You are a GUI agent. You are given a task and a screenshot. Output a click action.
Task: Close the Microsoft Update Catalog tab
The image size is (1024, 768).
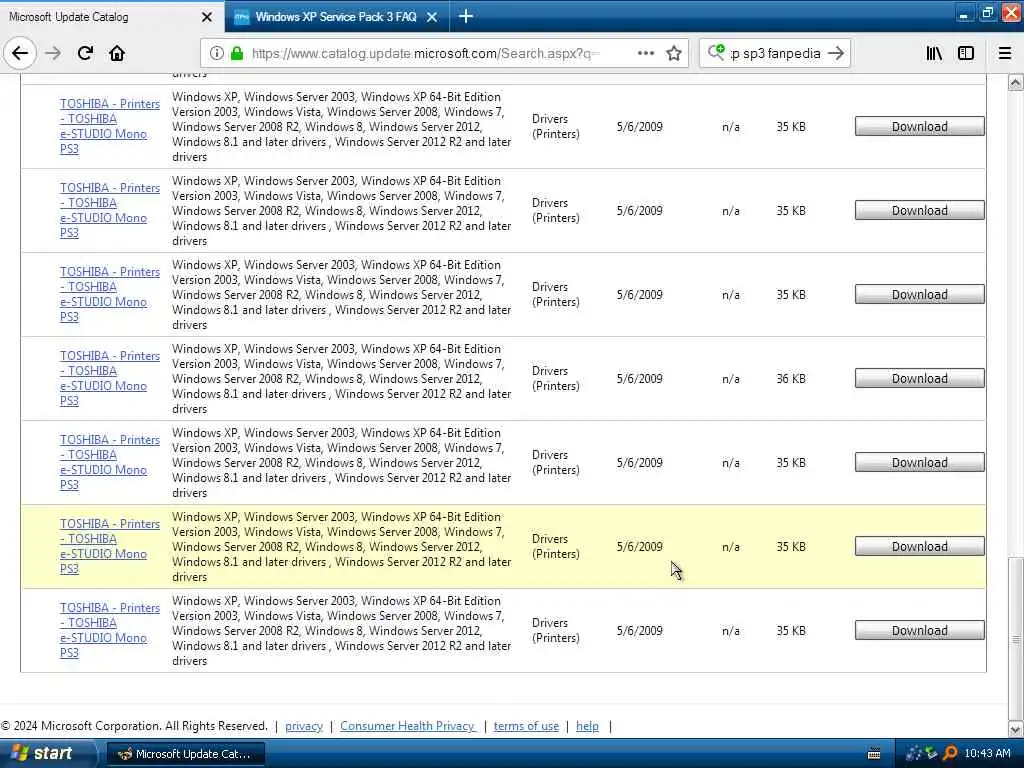pos(207,17)
